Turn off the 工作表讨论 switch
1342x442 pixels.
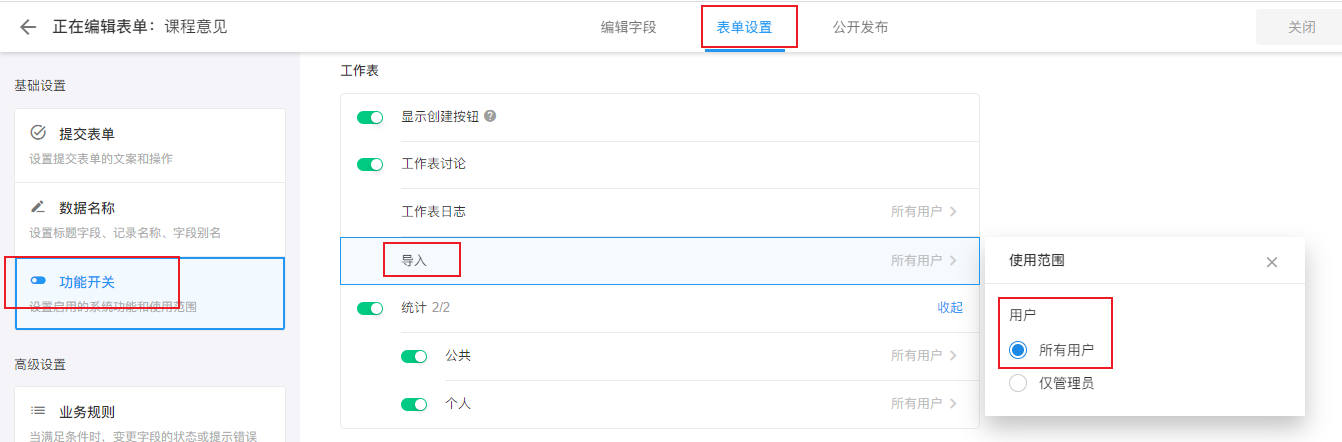point(370,164)
